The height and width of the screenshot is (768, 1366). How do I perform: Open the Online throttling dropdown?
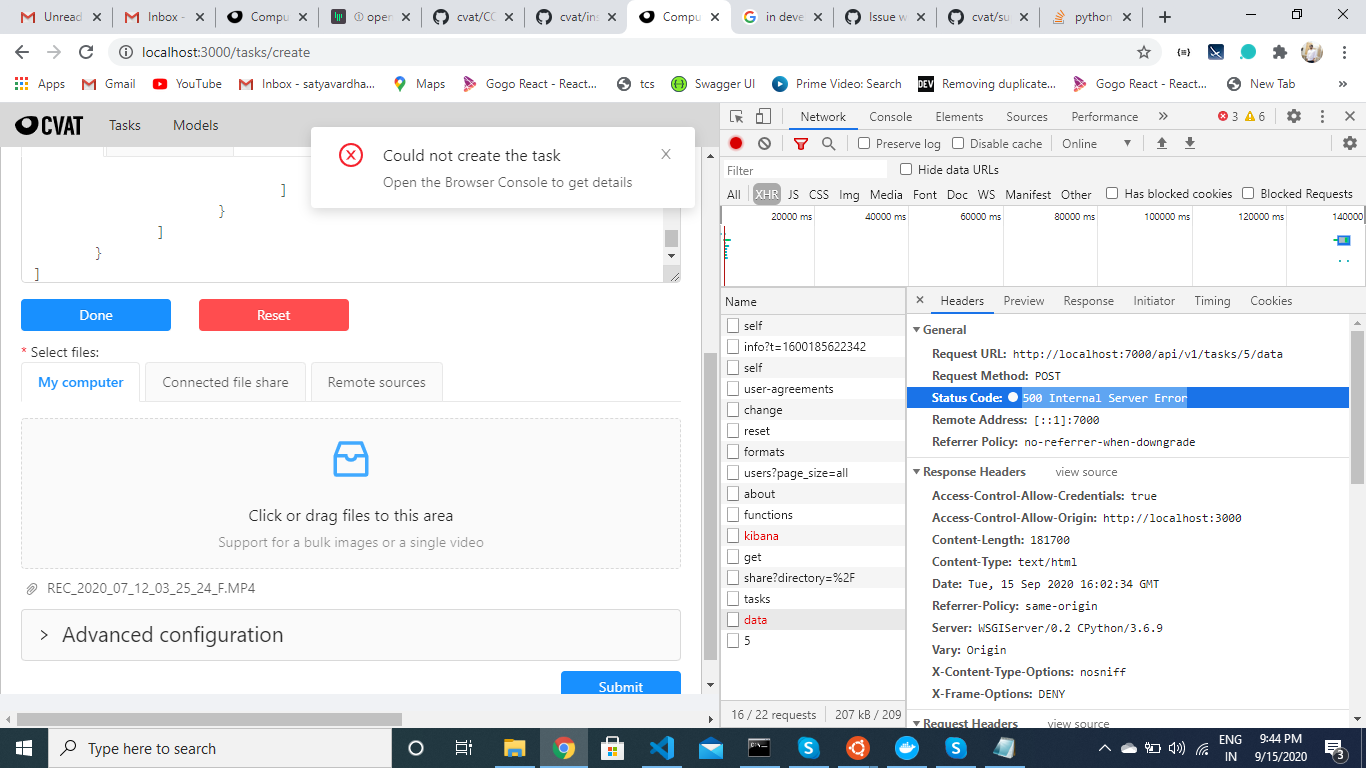pyautogui.click(x=1096, y=143)
